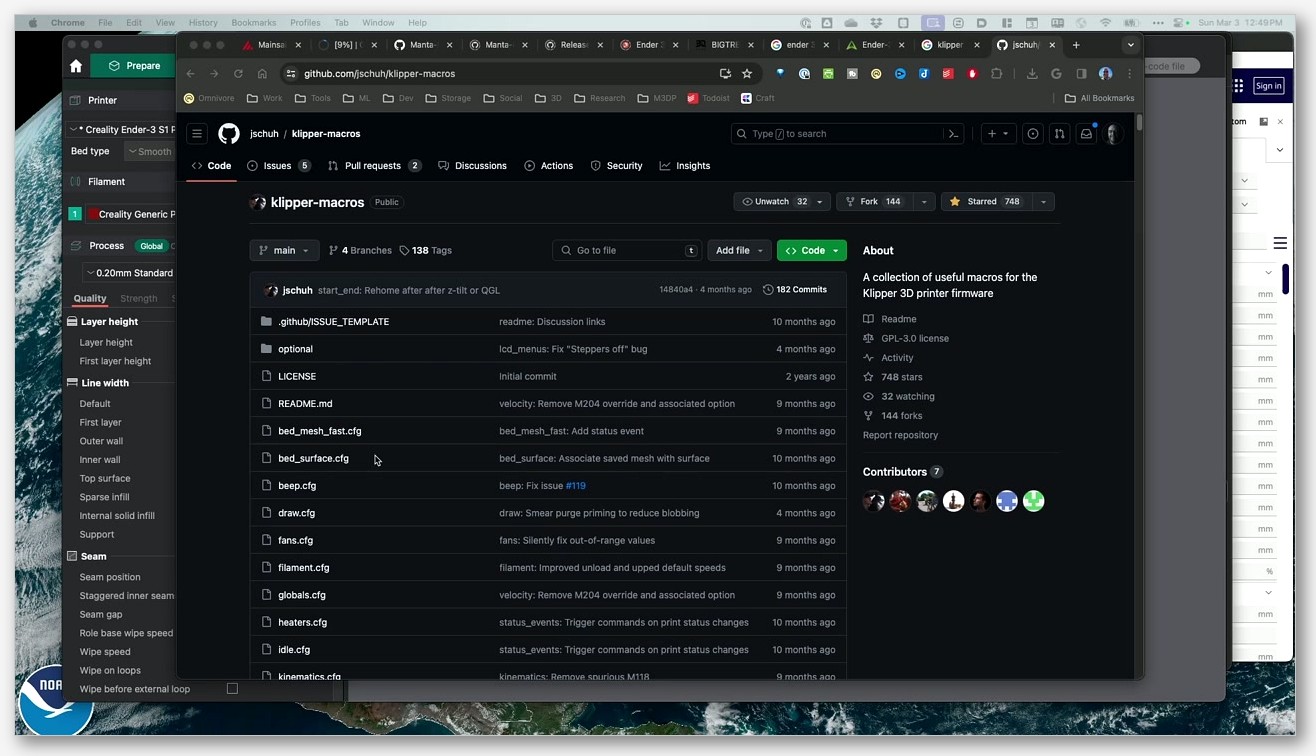Open the issues shortcut icon in GitHub header
Image resolution: width=1316 pixels, height=756 pixels.
tap(1033, 133)
